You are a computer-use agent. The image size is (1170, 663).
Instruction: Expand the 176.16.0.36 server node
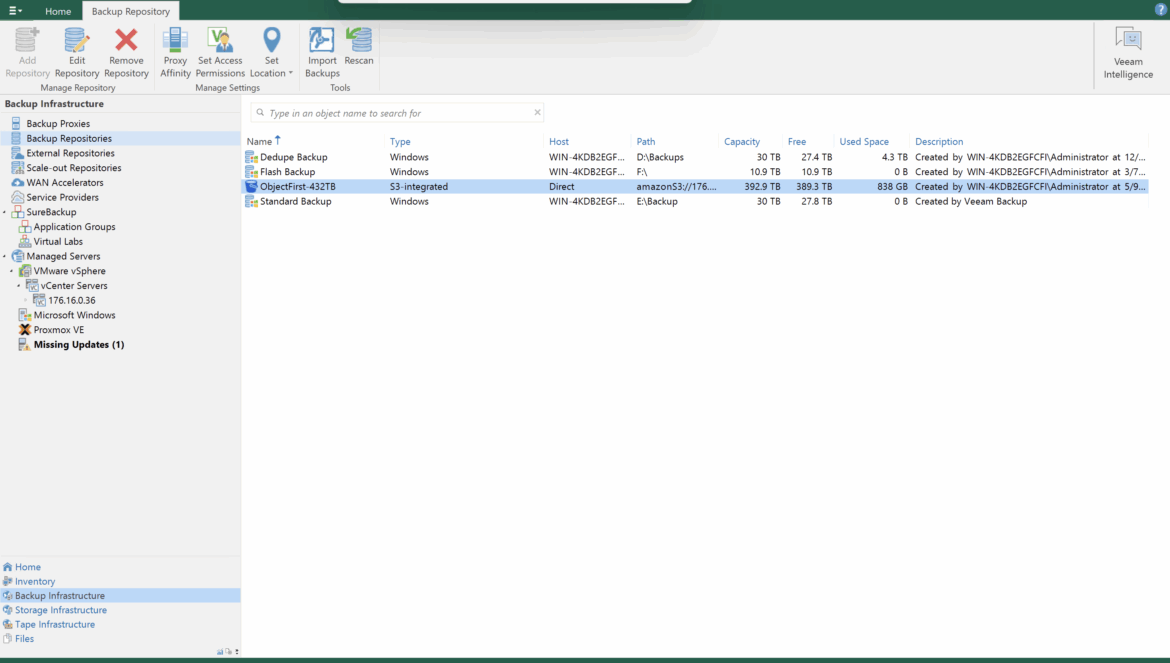26,301
